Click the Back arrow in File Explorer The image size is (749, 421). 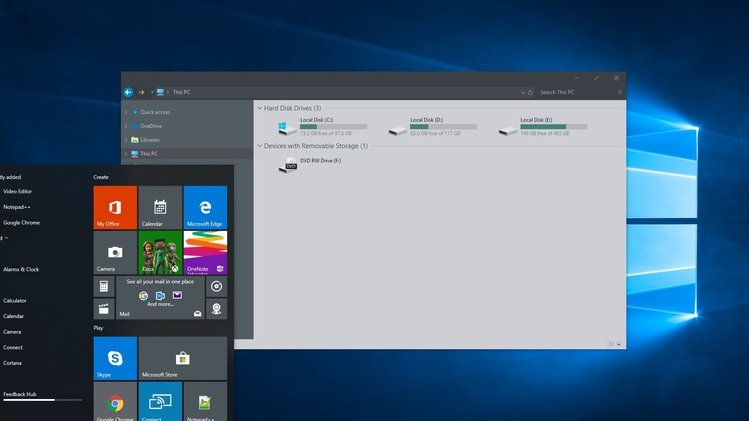point(128,92)
